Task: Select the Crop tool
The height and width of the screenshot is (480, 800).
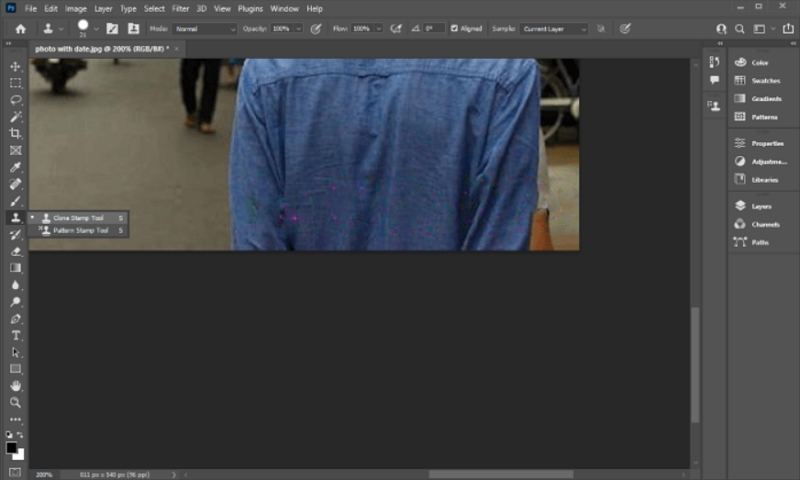Action: click(15, 133)
